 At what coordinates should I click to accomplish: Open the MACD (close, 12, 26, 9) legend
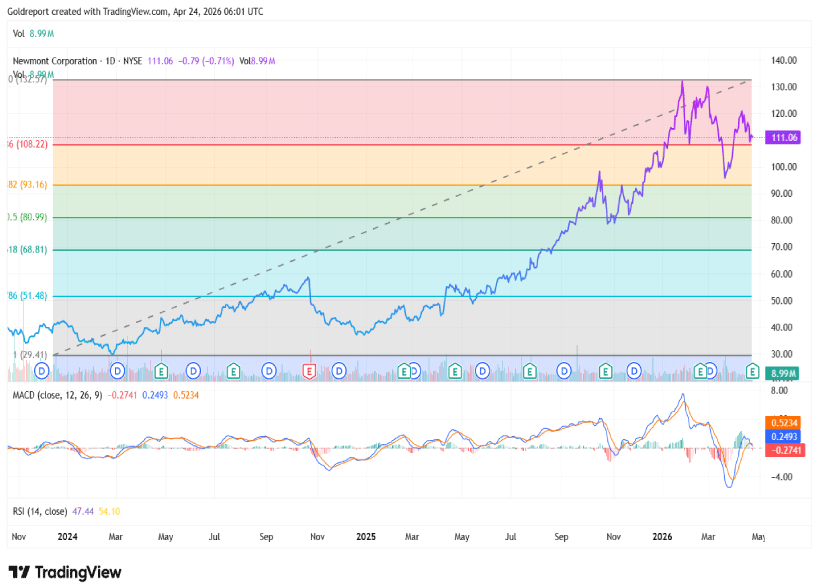(x=56, y=396)
